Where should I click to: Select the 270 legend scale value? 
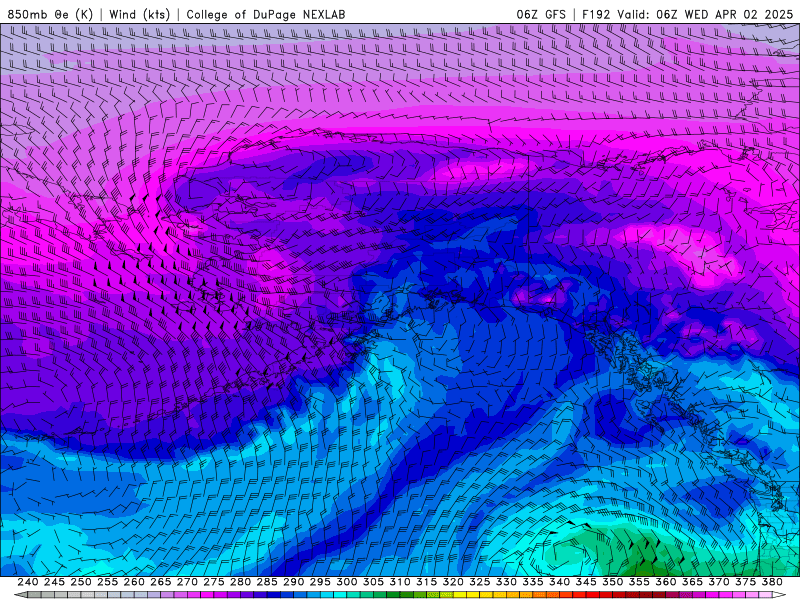pyautogui.click(x=187, y=582)
